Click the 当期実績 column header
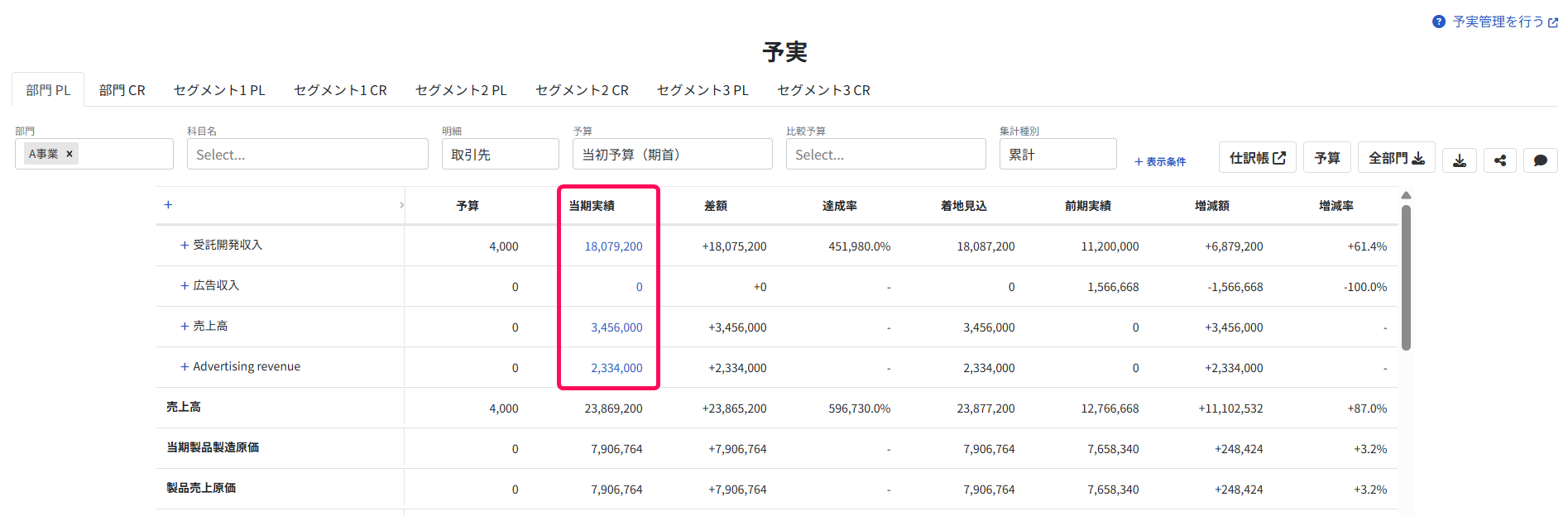This screenshot has height=516, width=1568. click(x=592, y=206)
